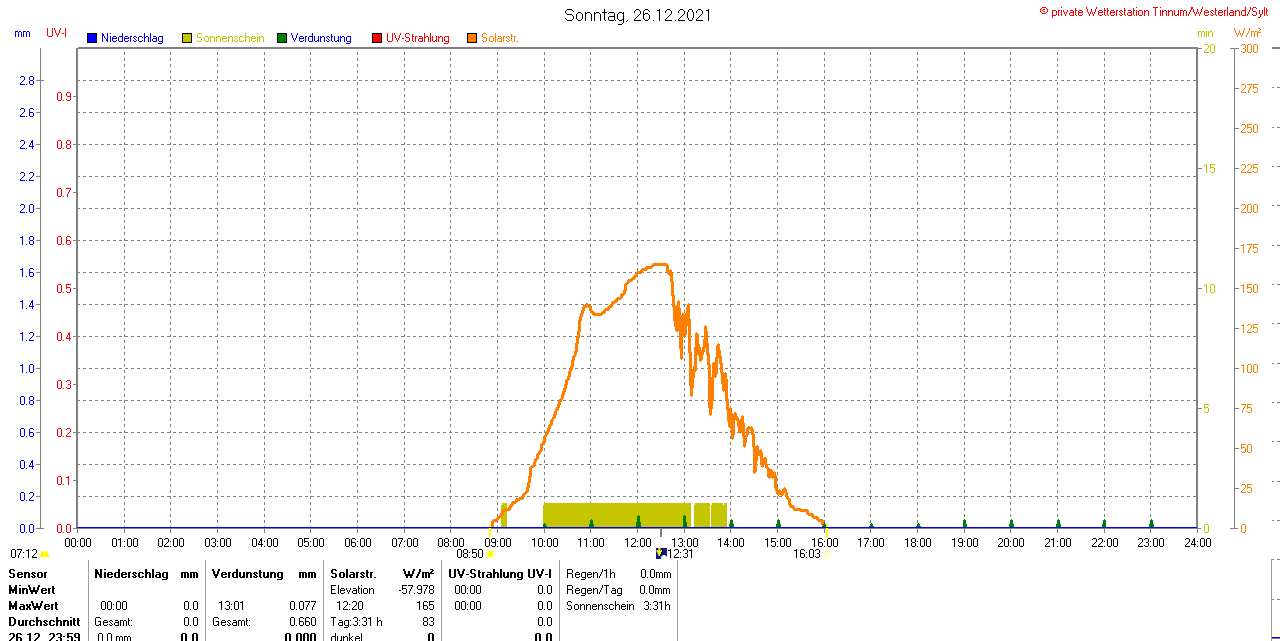Click the wide yellow sunshine bar on chart
1280x641 pixels.
616,515
